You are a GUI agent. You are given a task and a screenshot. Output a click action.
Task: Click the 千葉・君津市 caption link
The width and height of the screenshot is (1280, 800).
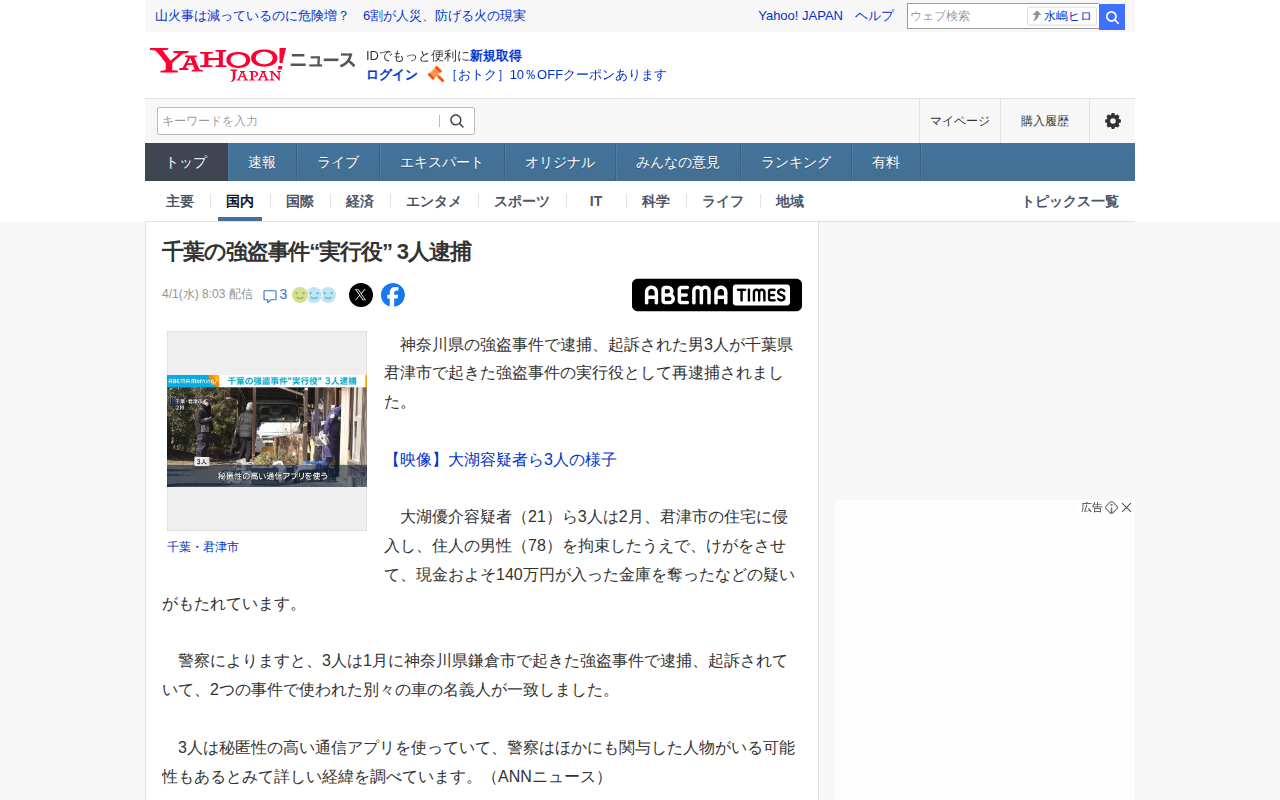203,547
